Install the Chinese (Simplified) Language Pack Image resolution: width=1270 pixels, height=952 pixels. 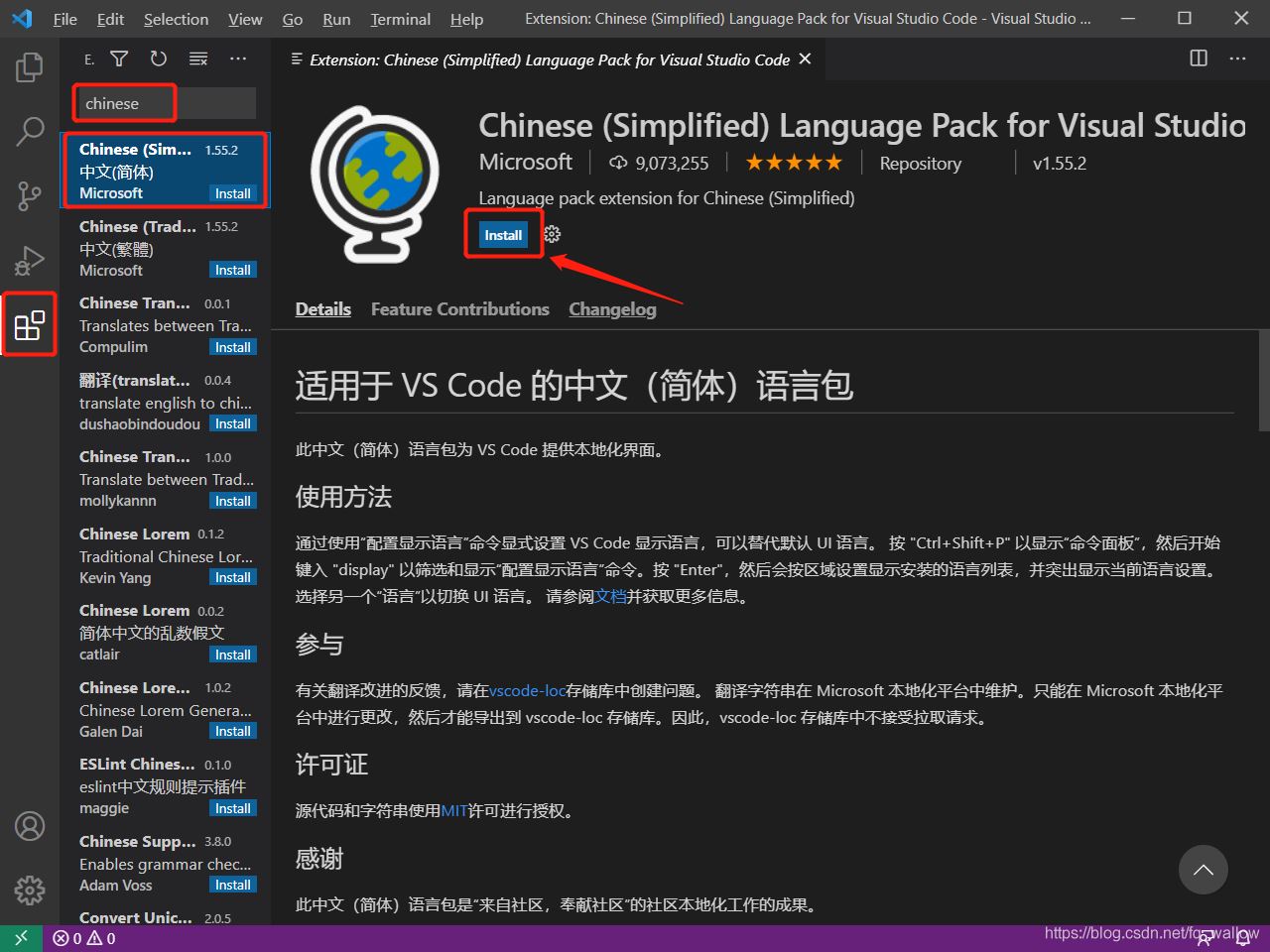503,234
